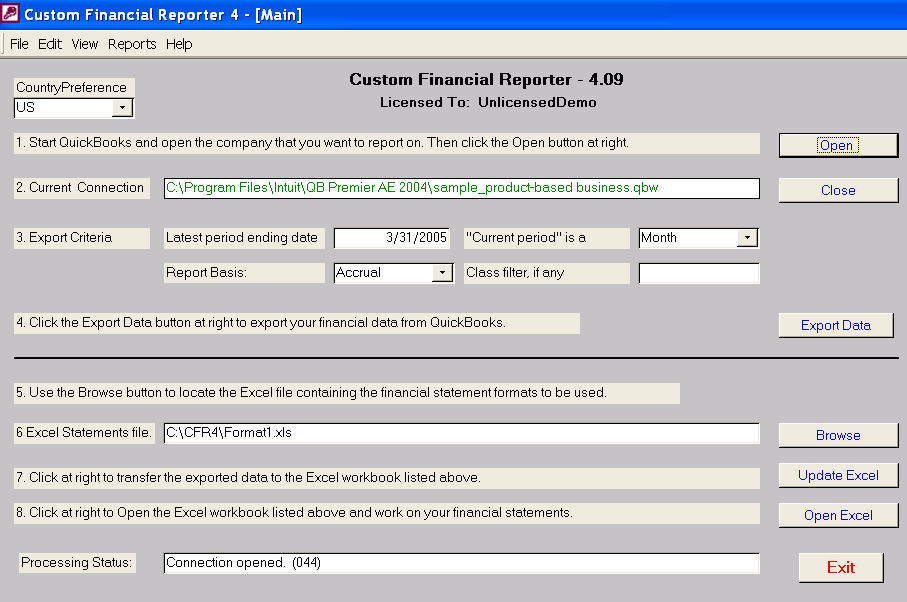This screenshot has width=907, height=602.
Task: Click the latest period ending date field
Action: [x=392, y=238]
